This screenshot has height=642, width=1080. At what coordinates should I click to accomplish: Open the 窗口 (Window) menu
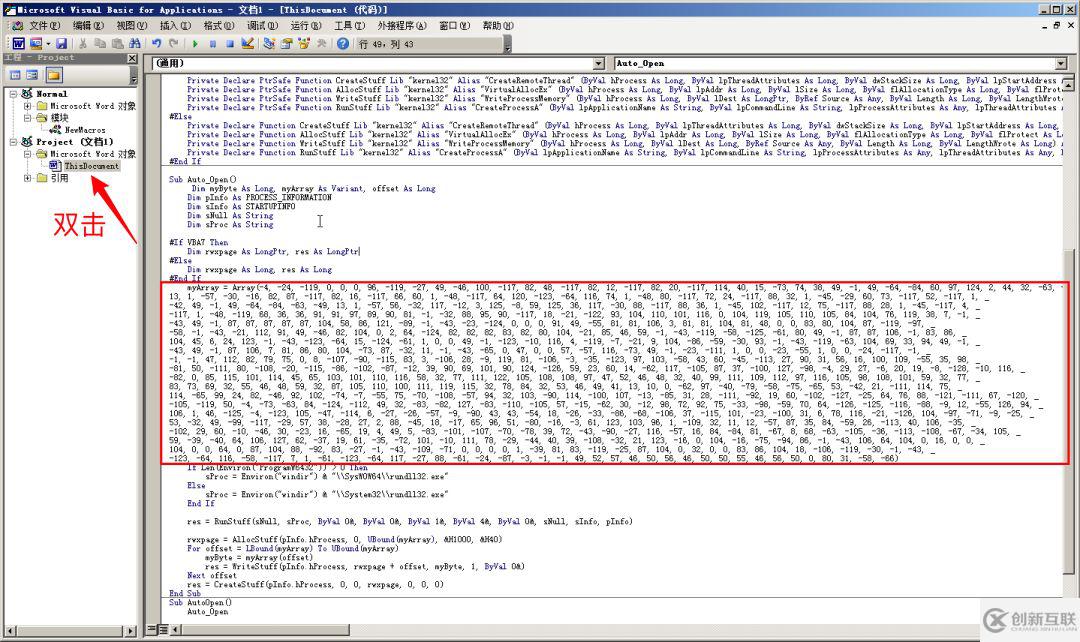[x=455, y=25]
